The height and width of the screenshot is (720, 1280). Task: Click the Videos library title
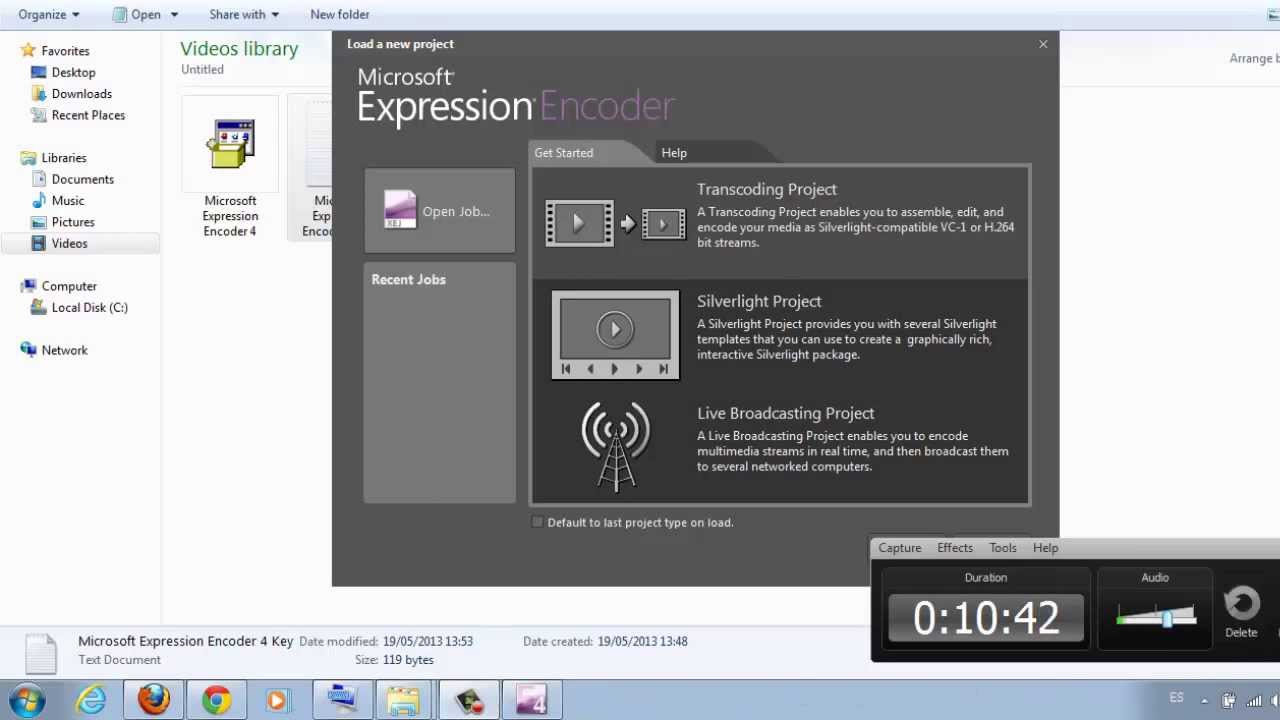pos(239,49)
